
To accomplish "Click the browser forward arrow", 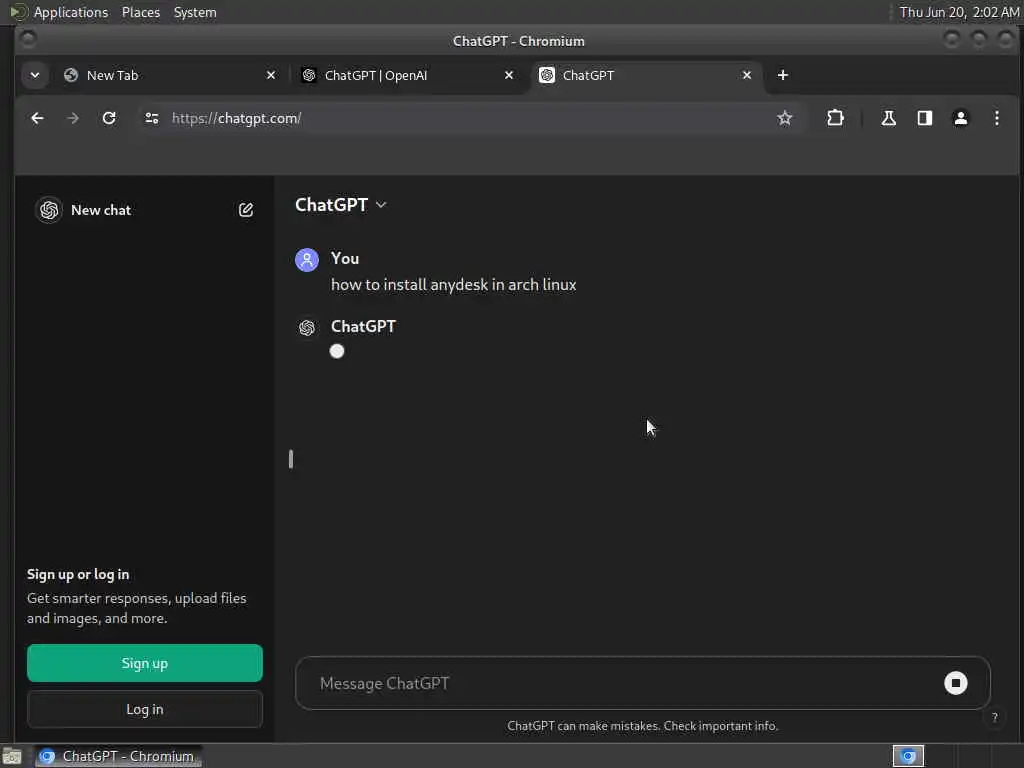I will pos(73,118).
